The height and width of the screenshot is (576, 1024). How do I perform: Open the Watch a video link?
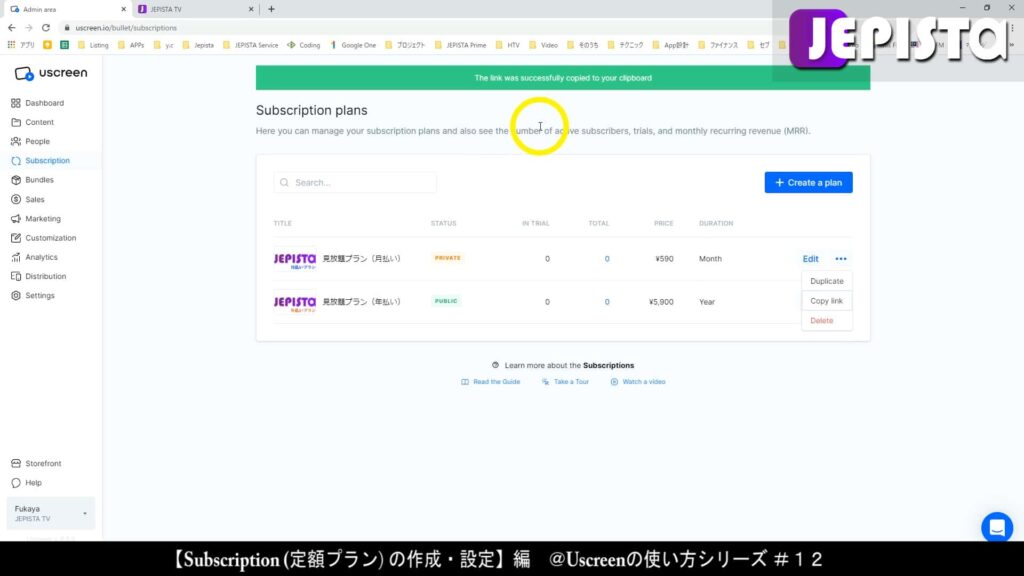point(637,382)
